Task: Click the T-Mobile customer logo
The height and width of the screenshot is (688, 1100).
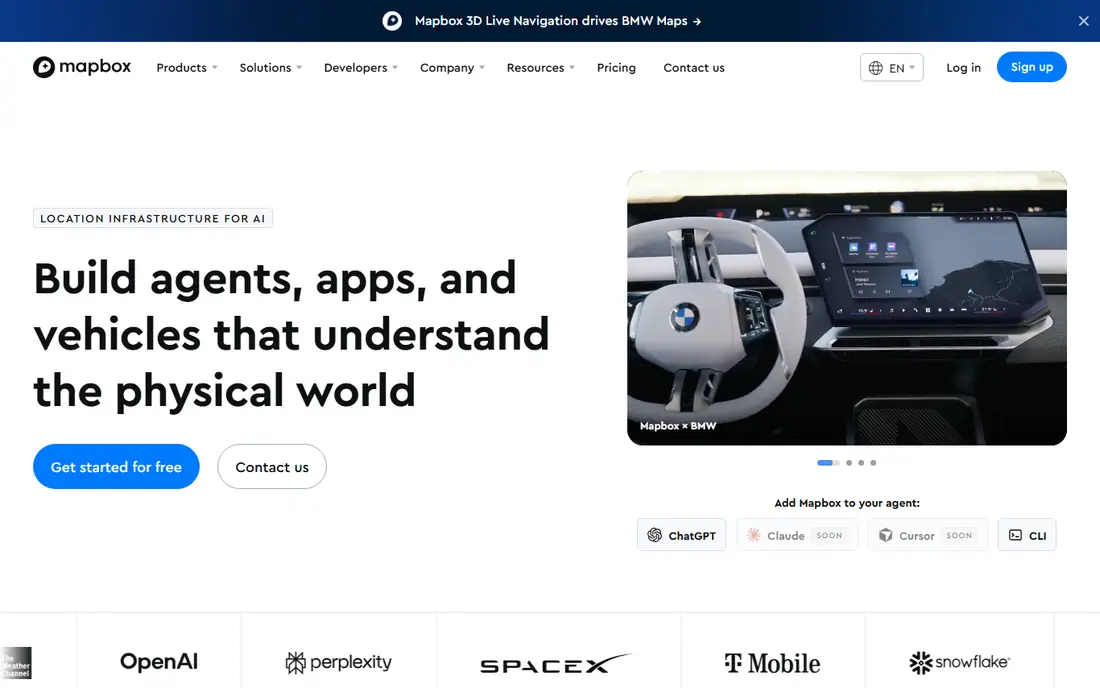Action: [x=772, y=663]
